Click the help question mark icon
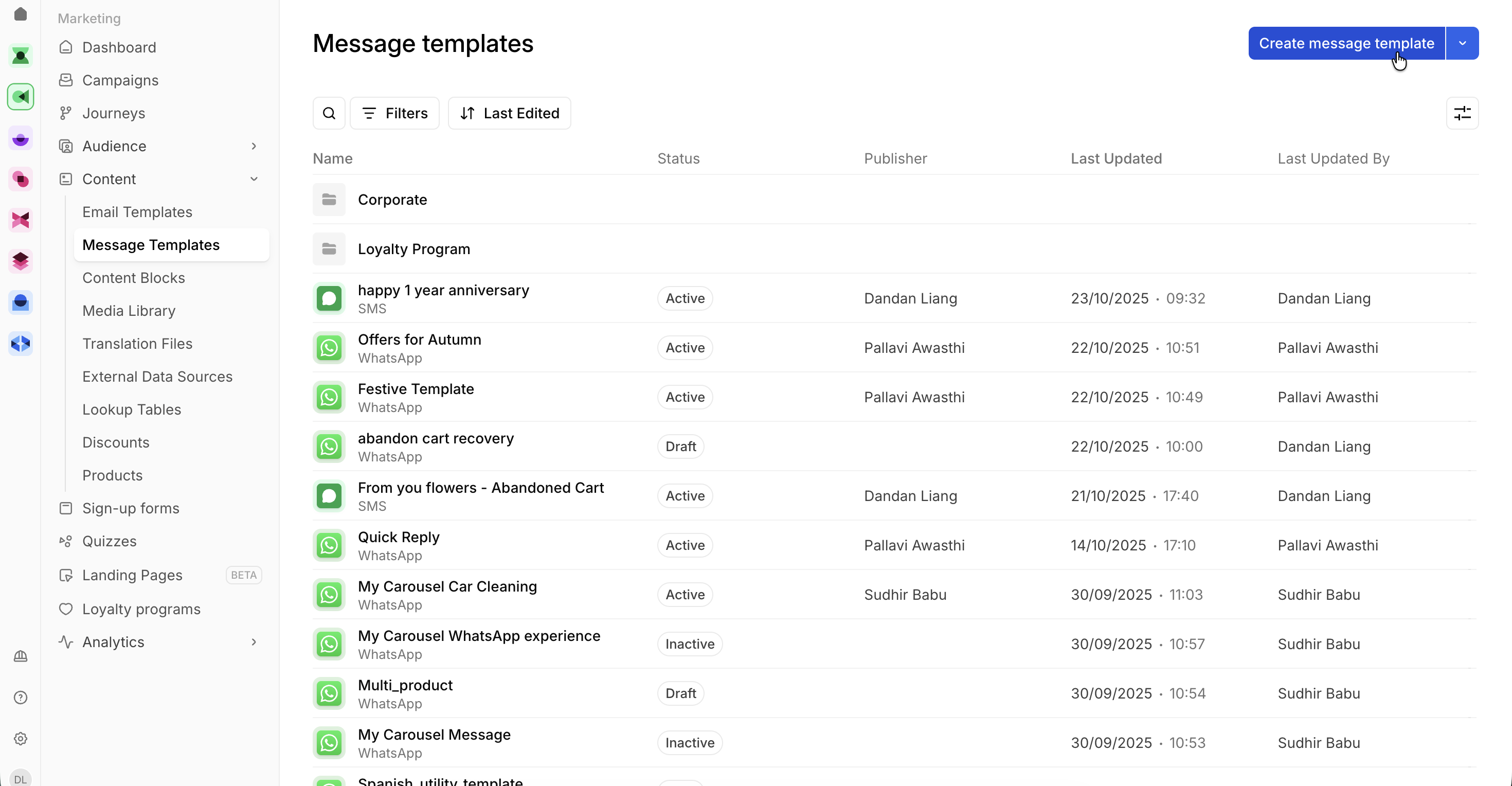Viewport: 1512px width, 786px height. [21, 698]
